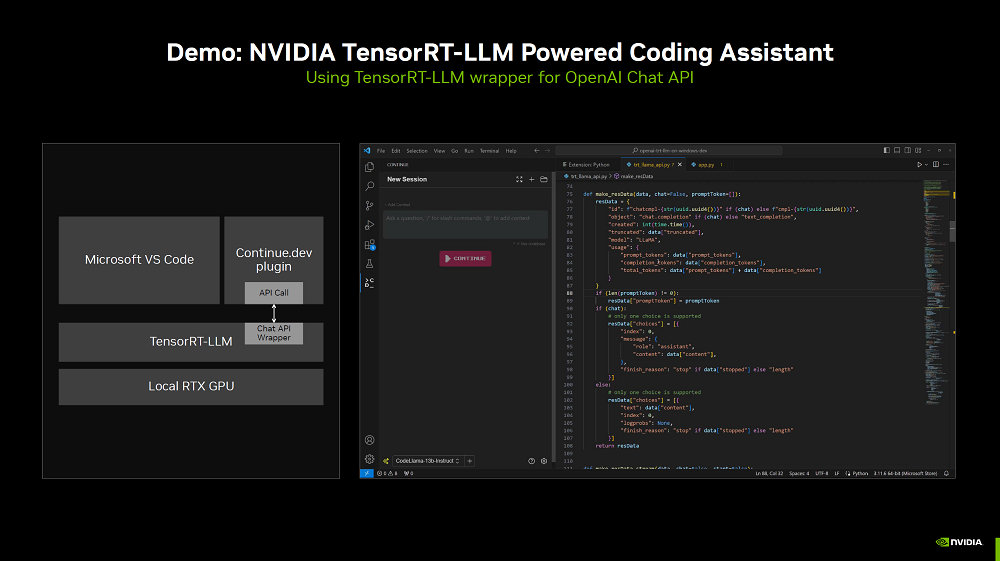
Task: Click the ports forwarded status item
Action: [409, 474]
